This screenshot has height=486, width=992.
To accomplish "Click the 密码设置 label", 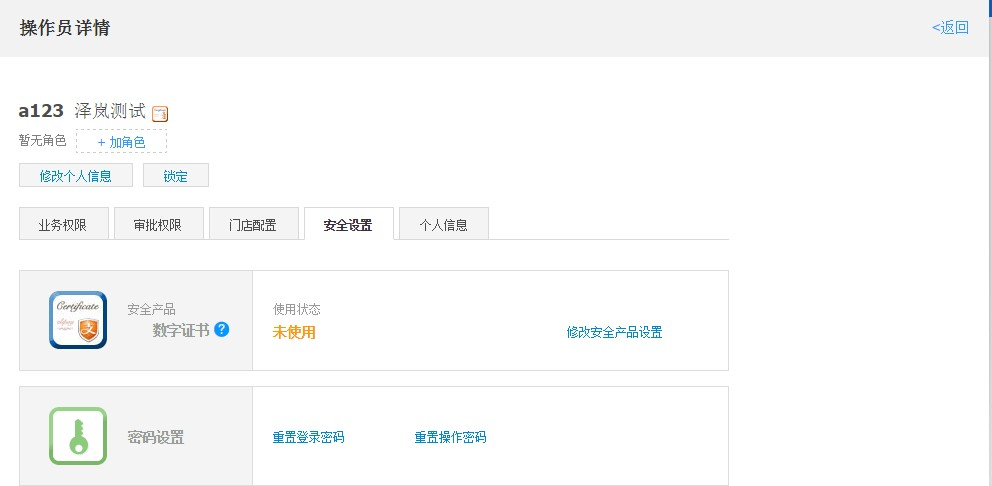I will [x=155, y=437].
